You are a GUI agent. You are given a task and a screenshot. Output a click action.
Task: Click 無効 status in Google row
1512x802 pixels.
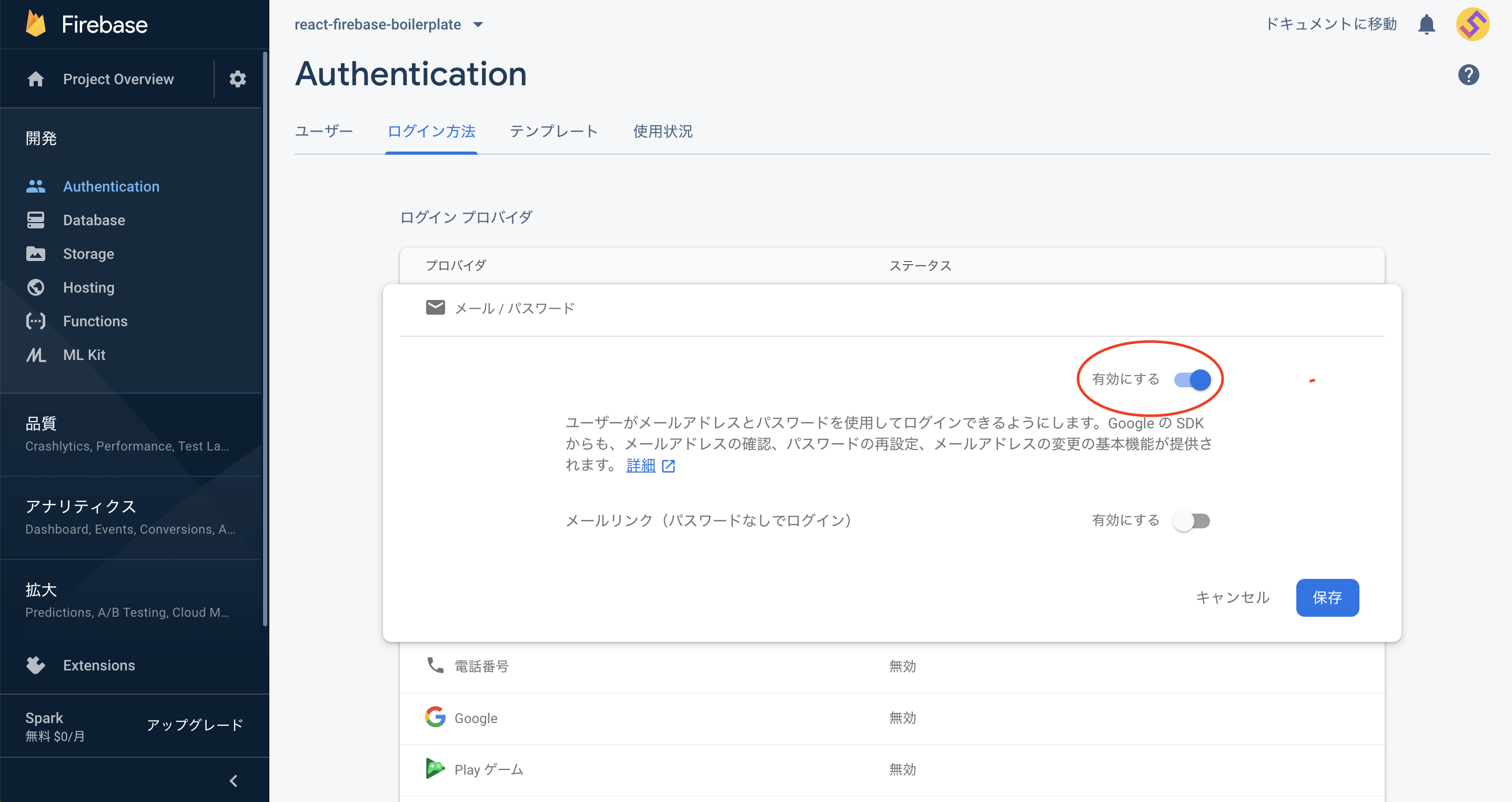(x=902, y=718)
